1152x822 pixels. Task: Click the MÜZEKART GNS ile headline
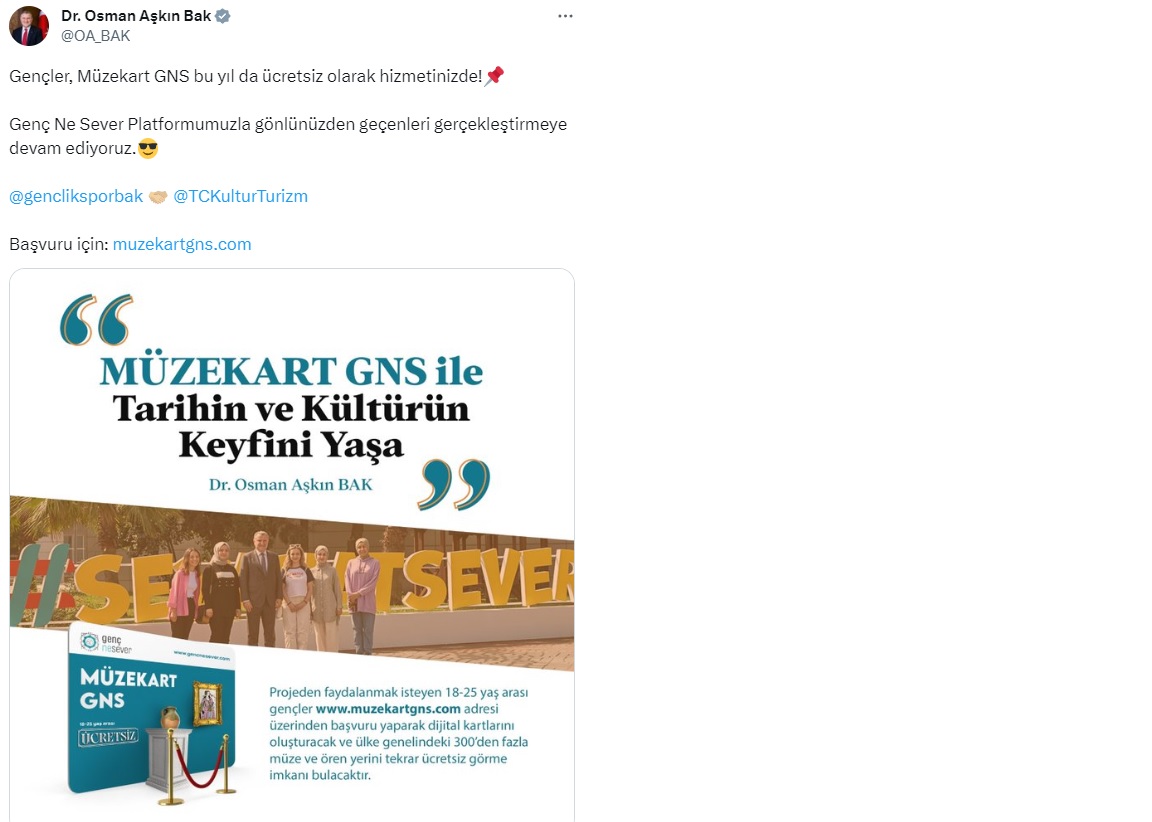(291, 372)
